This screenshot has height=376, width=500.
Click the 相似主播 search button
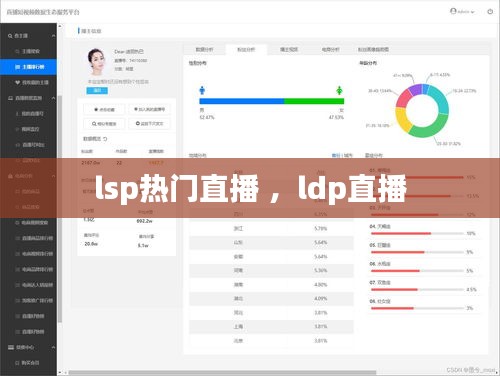(x=104, y=124)
